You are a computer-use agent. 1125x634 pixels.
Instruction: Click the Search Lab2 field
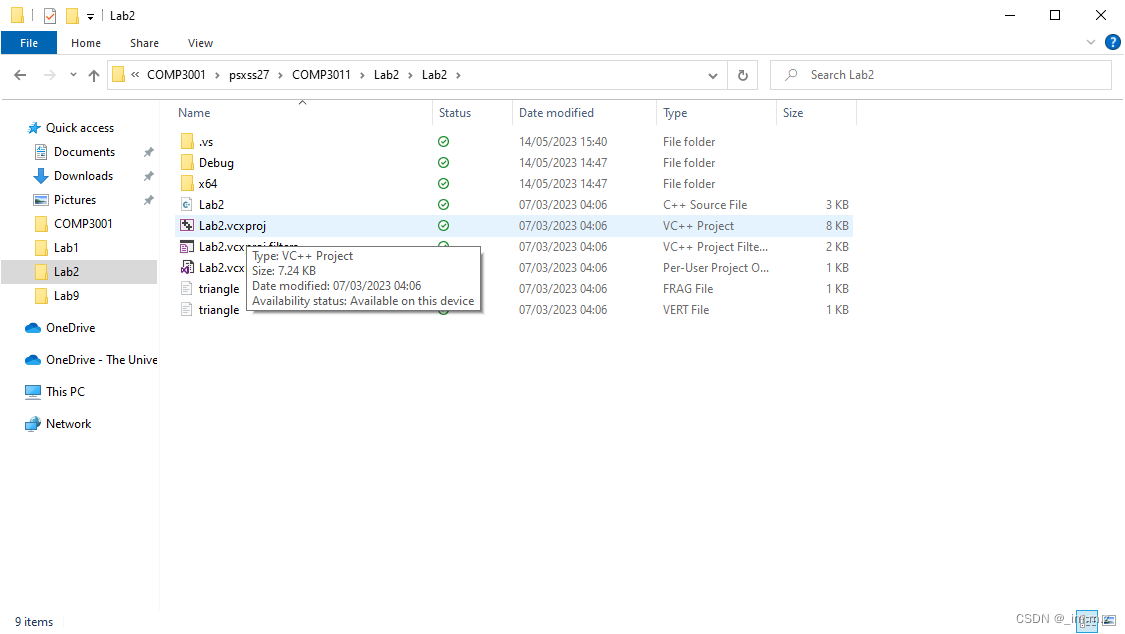click(941, 75)
